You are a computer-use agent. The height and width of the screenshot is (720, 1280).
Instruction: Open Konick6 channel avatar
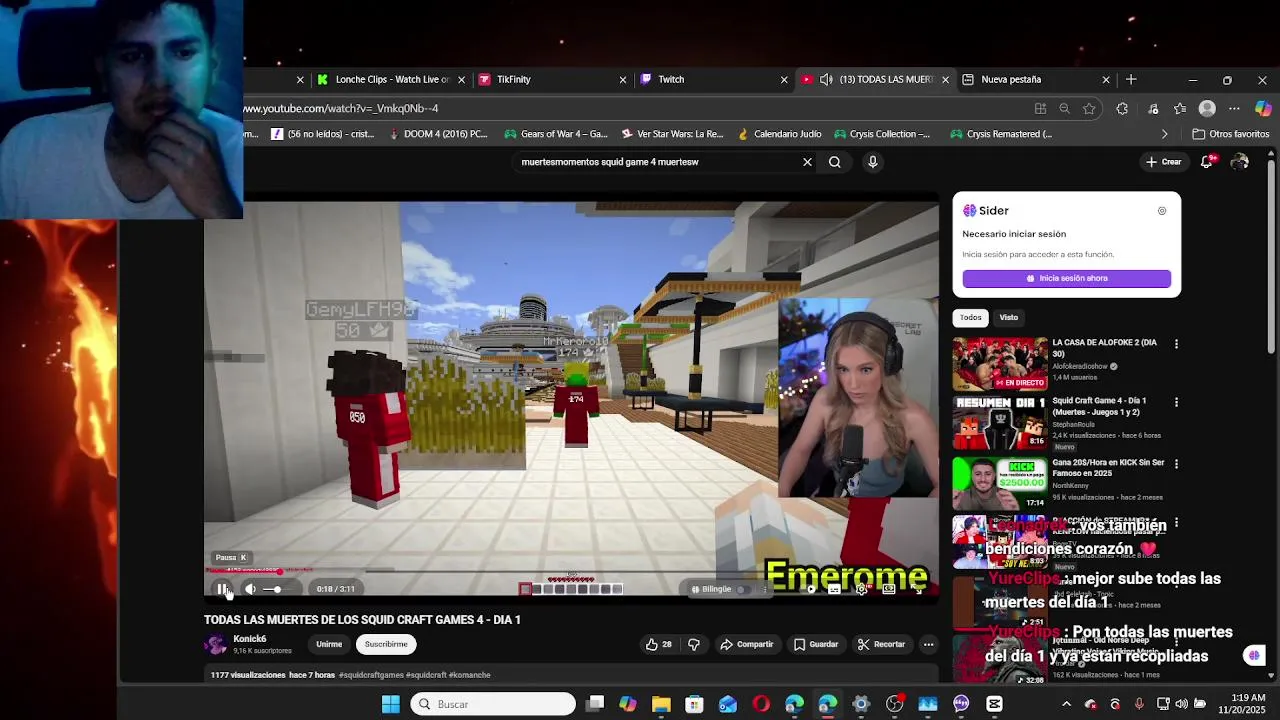(x=215, y=645)
